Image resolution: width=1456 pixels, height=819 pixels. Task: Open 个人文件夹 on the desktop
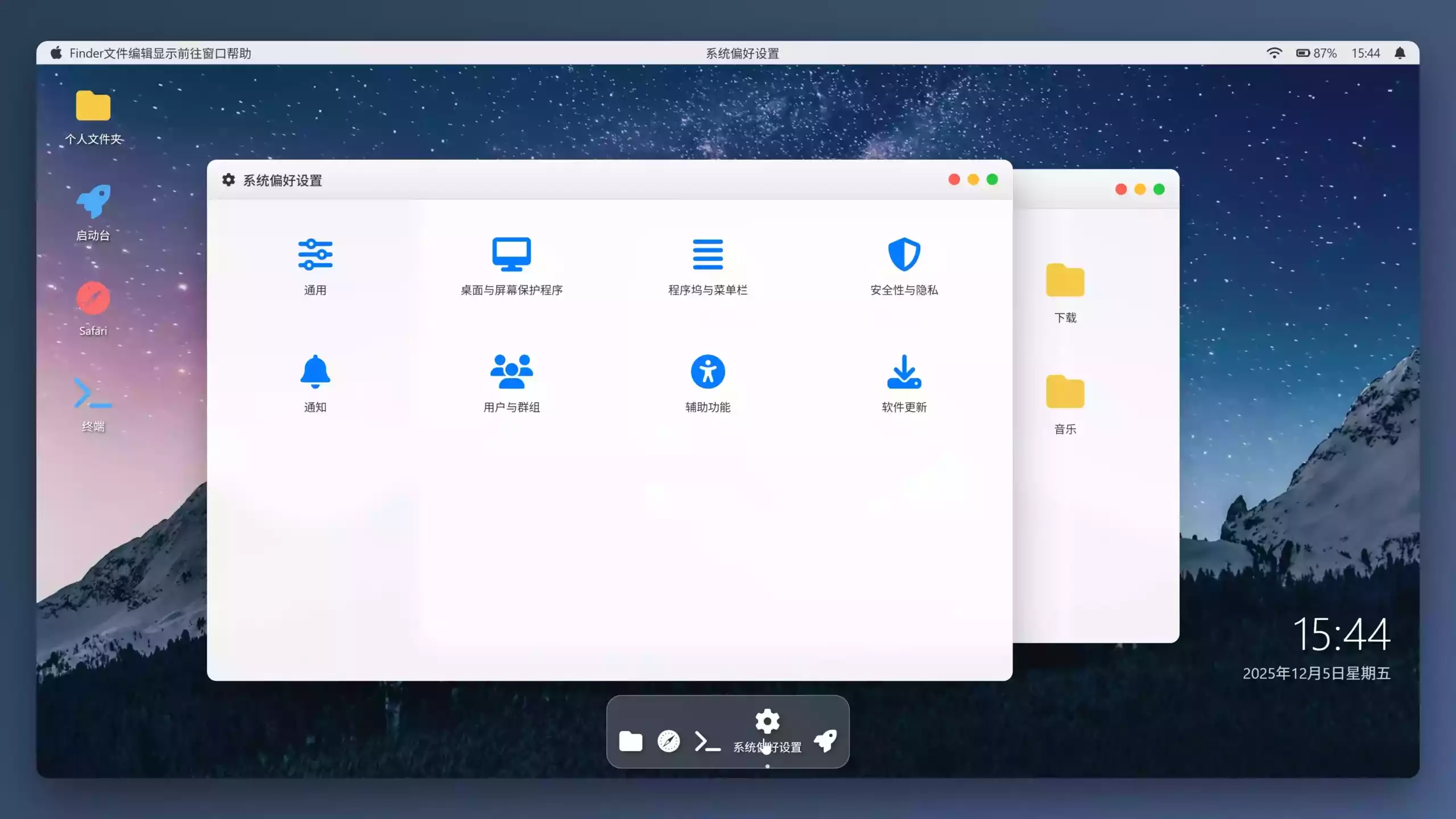(93, 106)
